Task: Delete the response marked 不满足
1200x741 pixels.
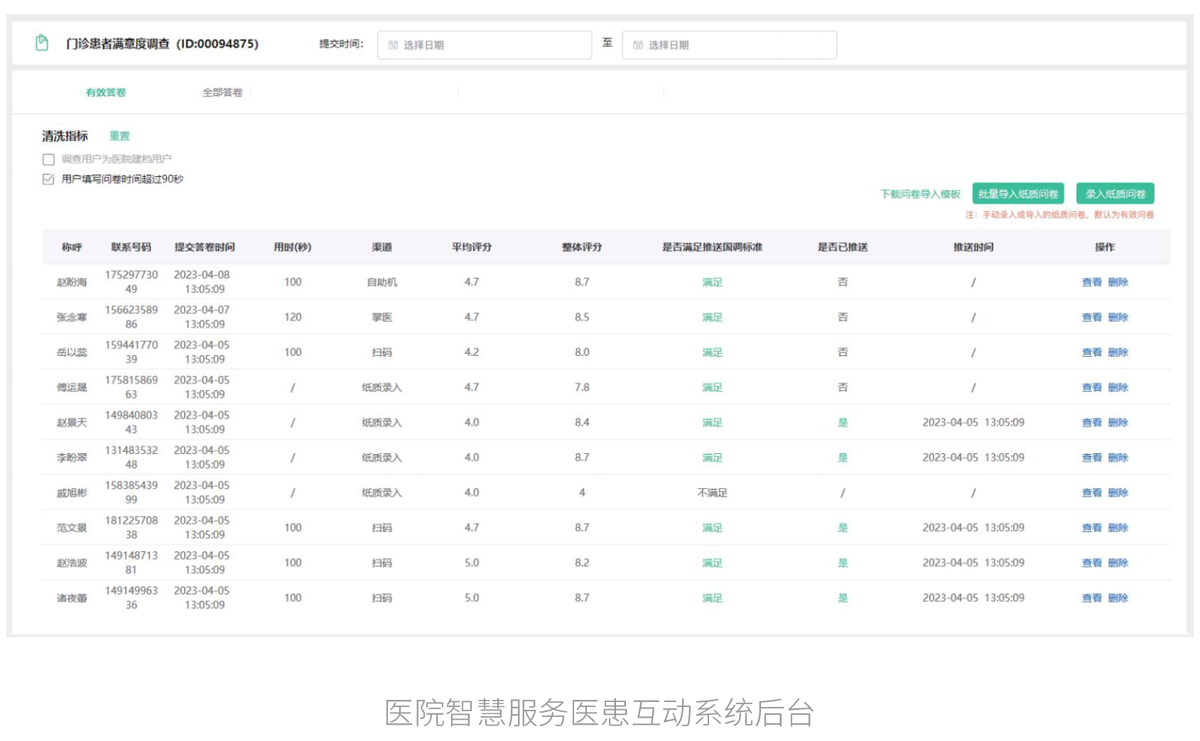Action: (1118, 492)
